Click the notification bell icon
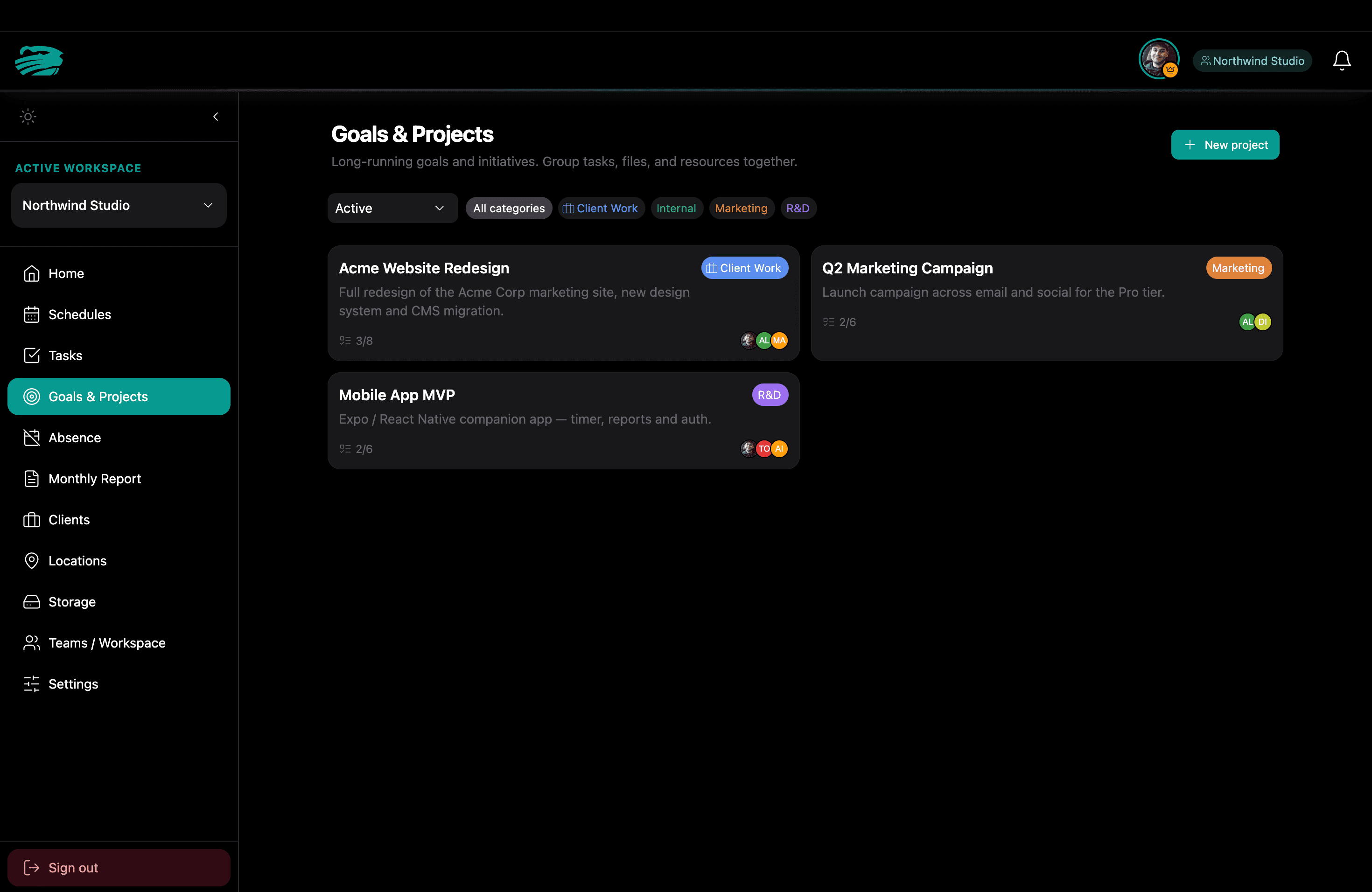 pos(1342,61)
